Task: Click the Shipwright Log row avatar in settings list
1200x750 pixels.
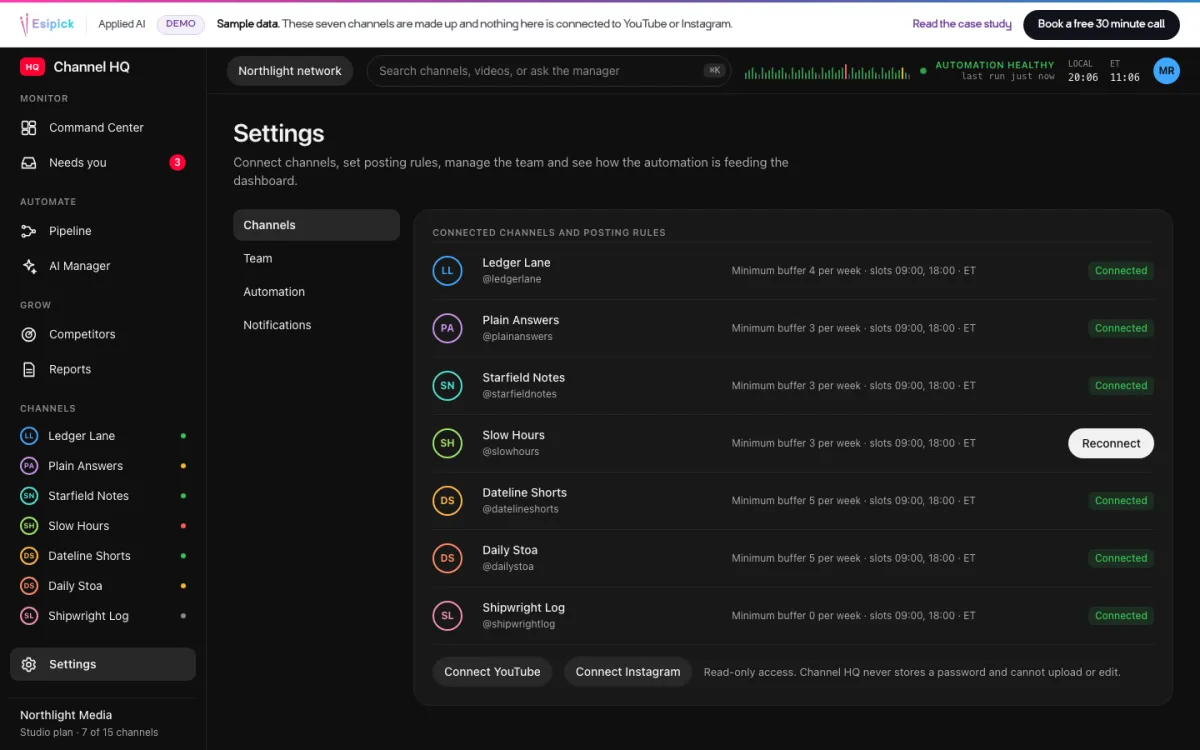Action: click(447, 616)
